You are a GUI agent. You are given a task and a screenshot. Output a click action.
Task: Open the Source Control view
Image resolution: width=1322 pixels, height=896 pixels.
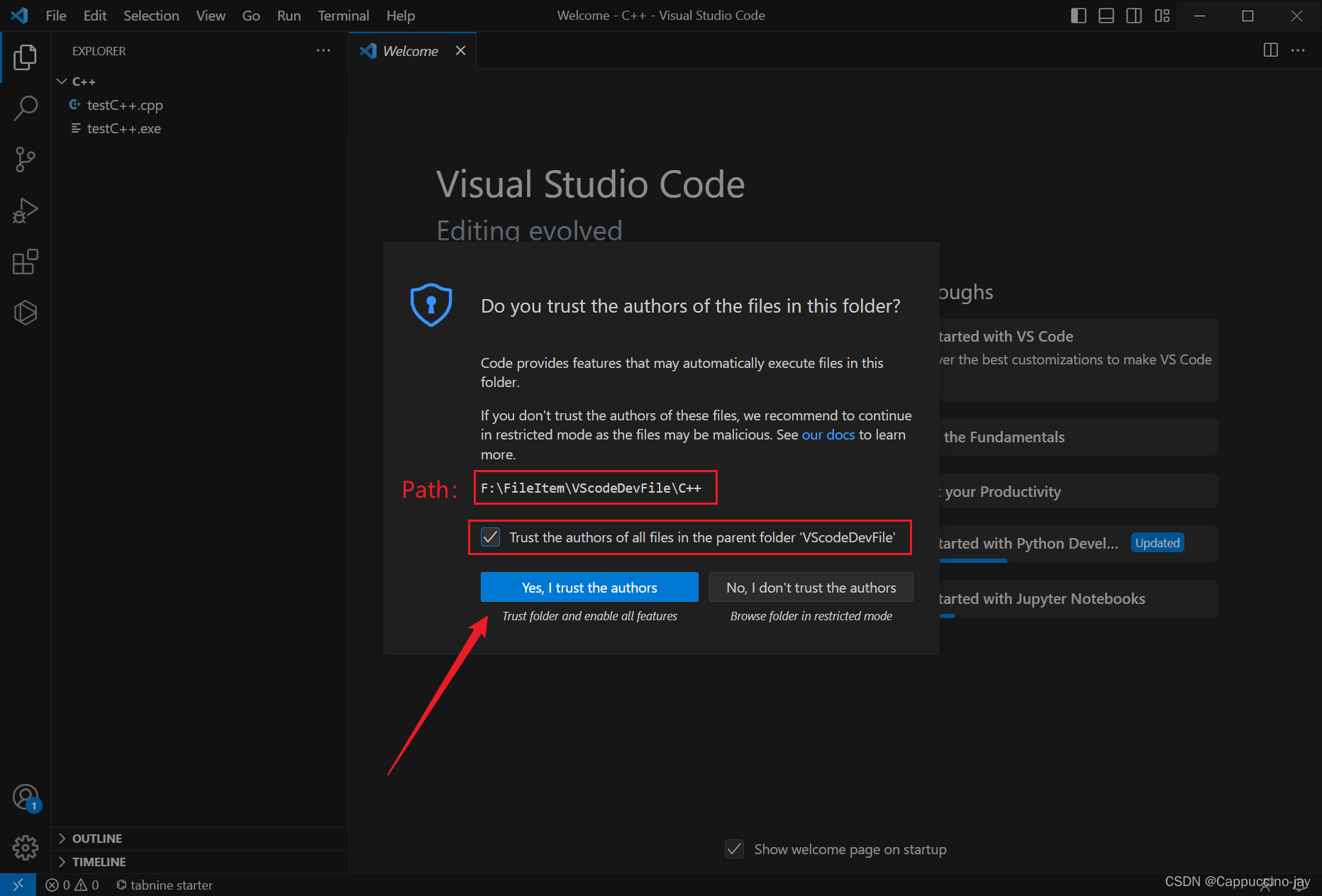click(26, 159)
